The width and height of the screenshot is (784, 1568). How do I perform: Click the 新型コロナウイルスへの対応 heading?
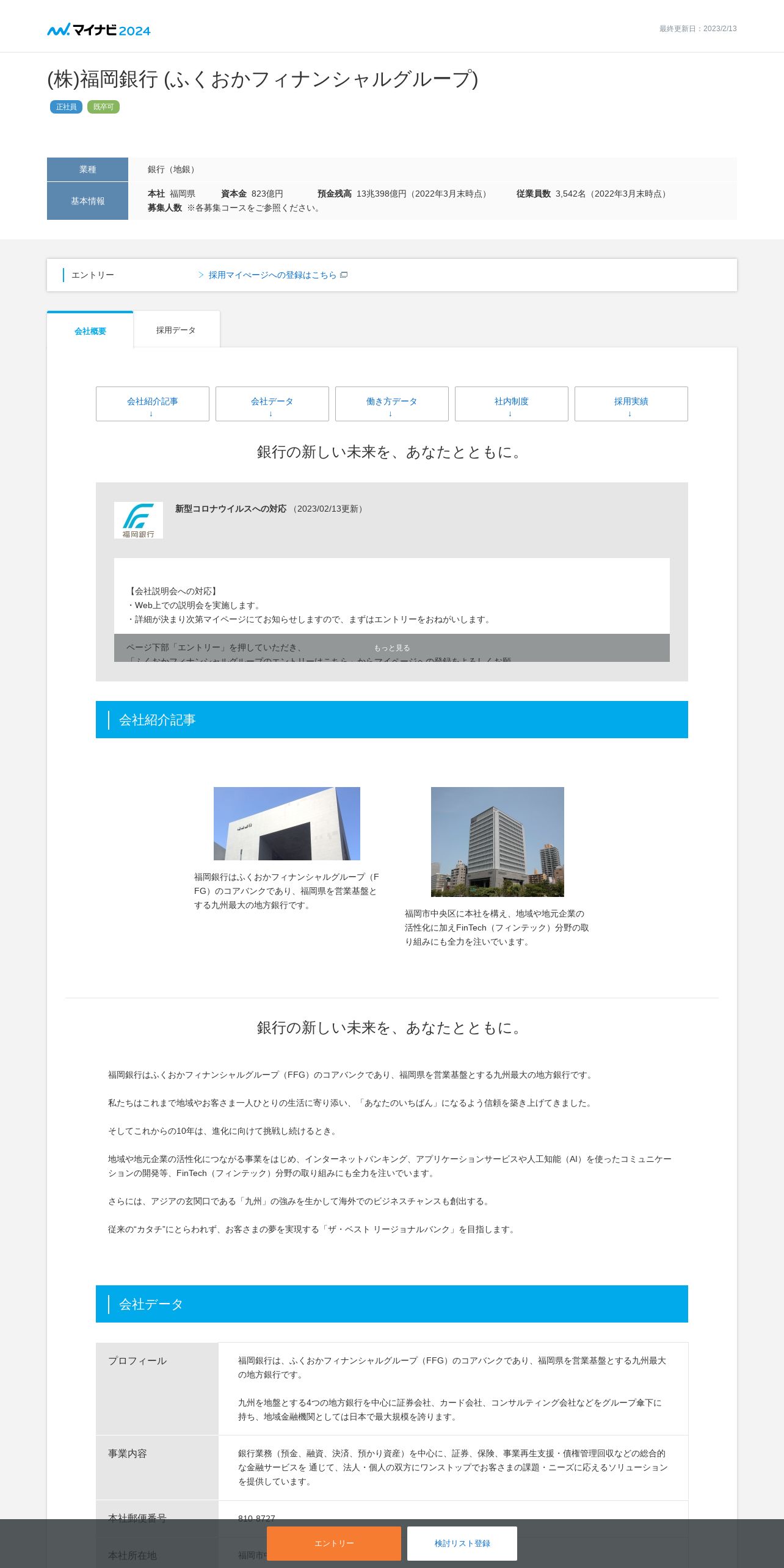tap(231, 509)
